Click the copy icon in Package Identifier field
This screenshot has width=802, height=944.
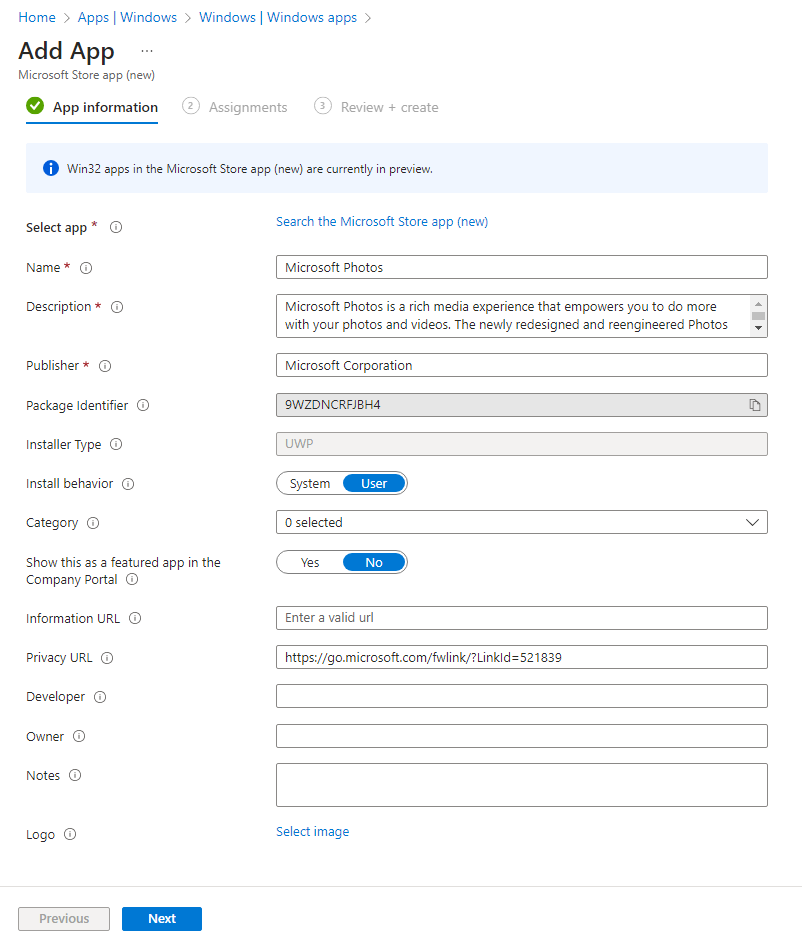pyautogui.click(x=755, y=405)
